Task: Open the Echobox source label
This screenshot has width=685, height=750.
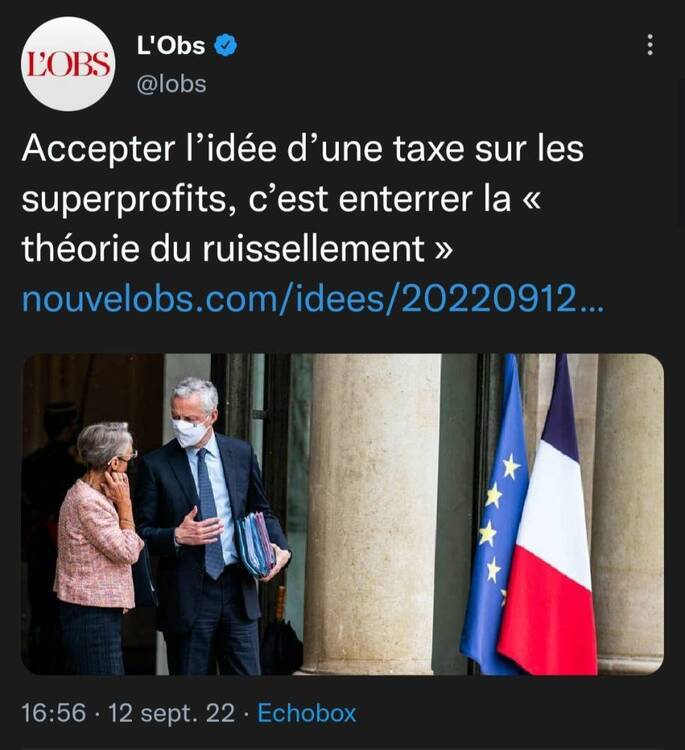Action: (307, 713)
